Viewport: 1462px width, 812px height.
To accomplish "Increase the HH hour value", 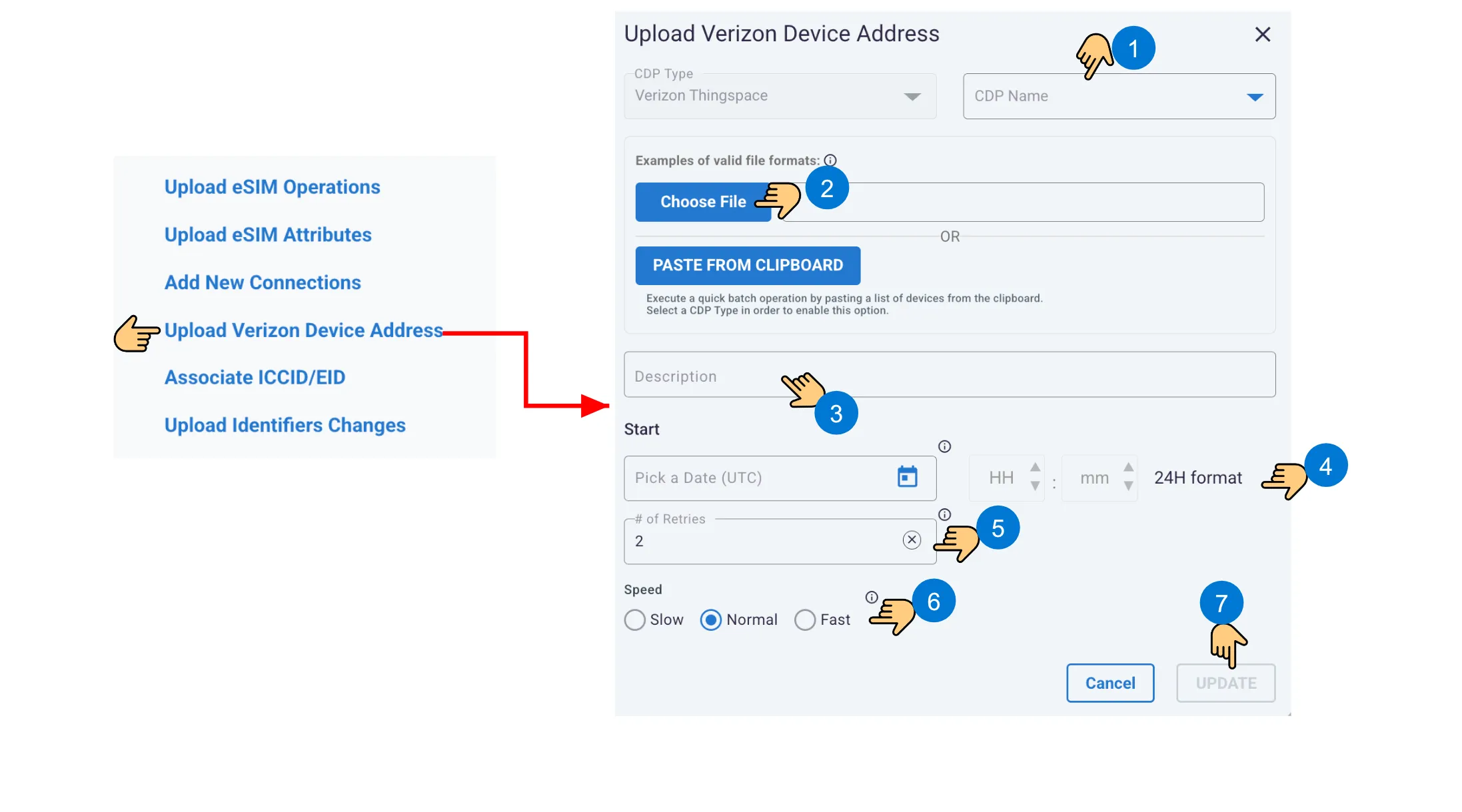I will (x=1035, y=468).
